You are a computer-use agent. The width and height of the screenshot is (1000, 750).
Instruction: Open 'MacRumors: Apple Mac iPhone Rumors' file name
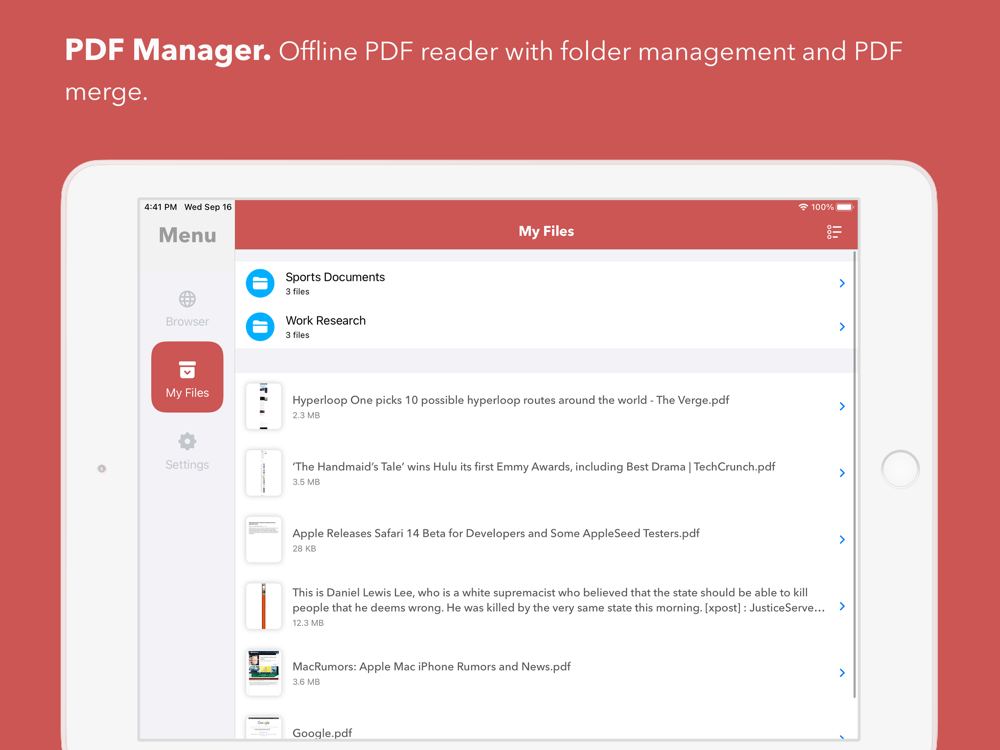(x=431, y=666)
